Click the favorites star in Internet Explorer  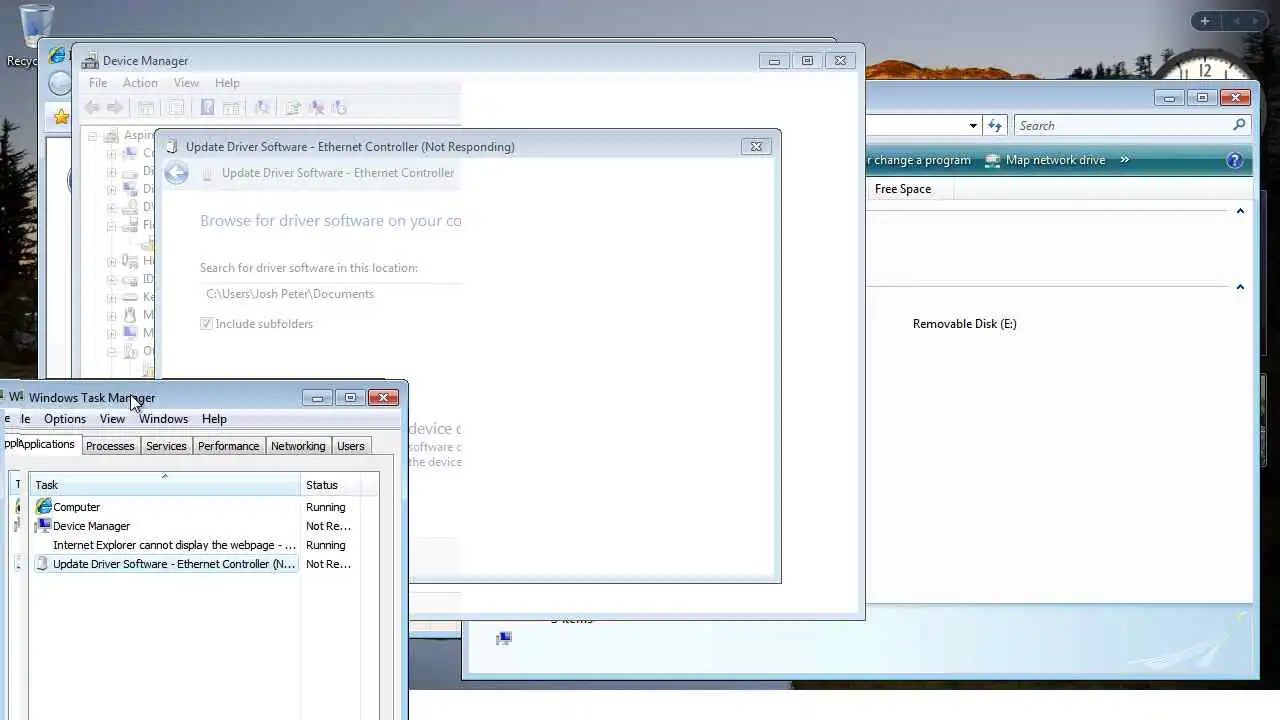coord(61,117)
